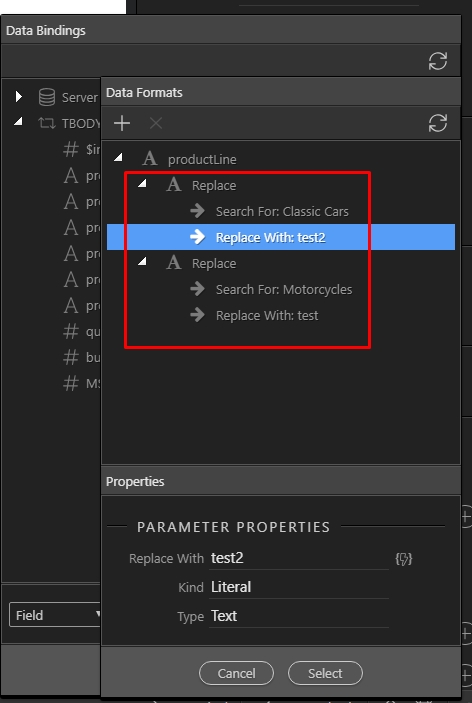
Task: Collapse the first Replace formatter node
Action: 142,183
